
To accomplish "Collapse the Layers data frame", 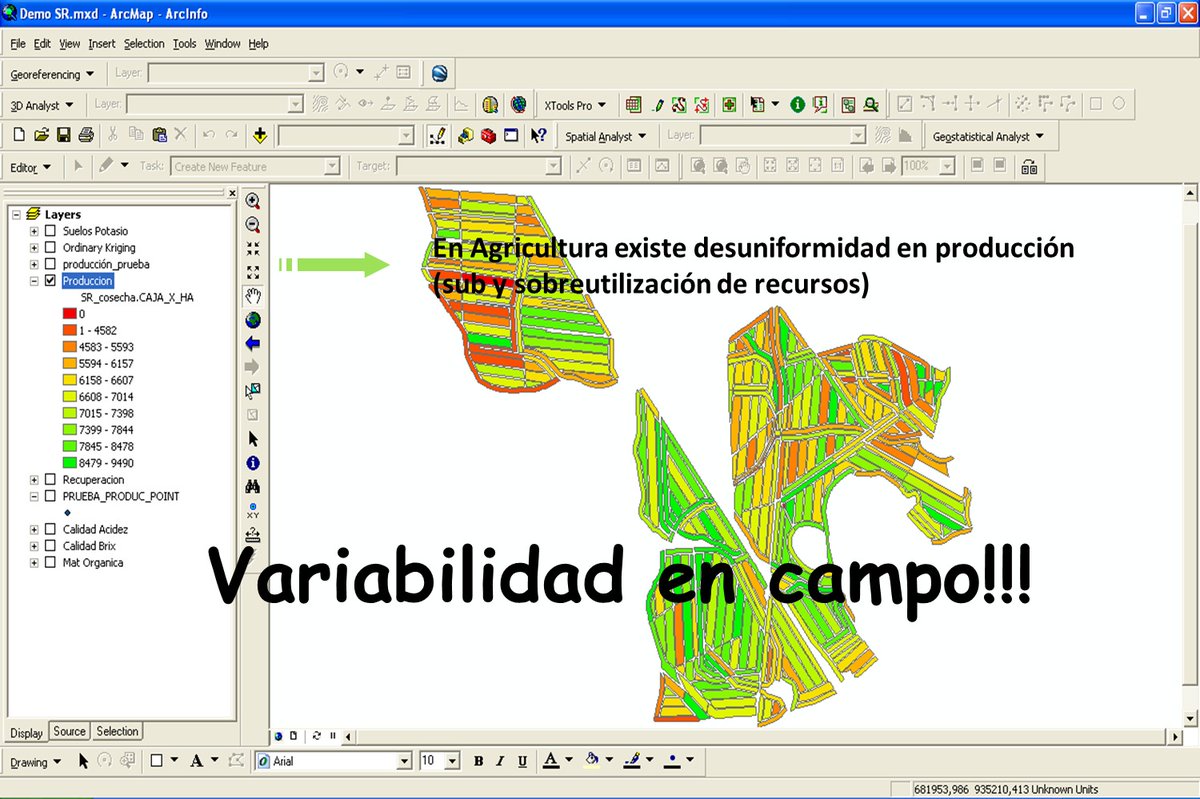I will (x=16, y=214).
